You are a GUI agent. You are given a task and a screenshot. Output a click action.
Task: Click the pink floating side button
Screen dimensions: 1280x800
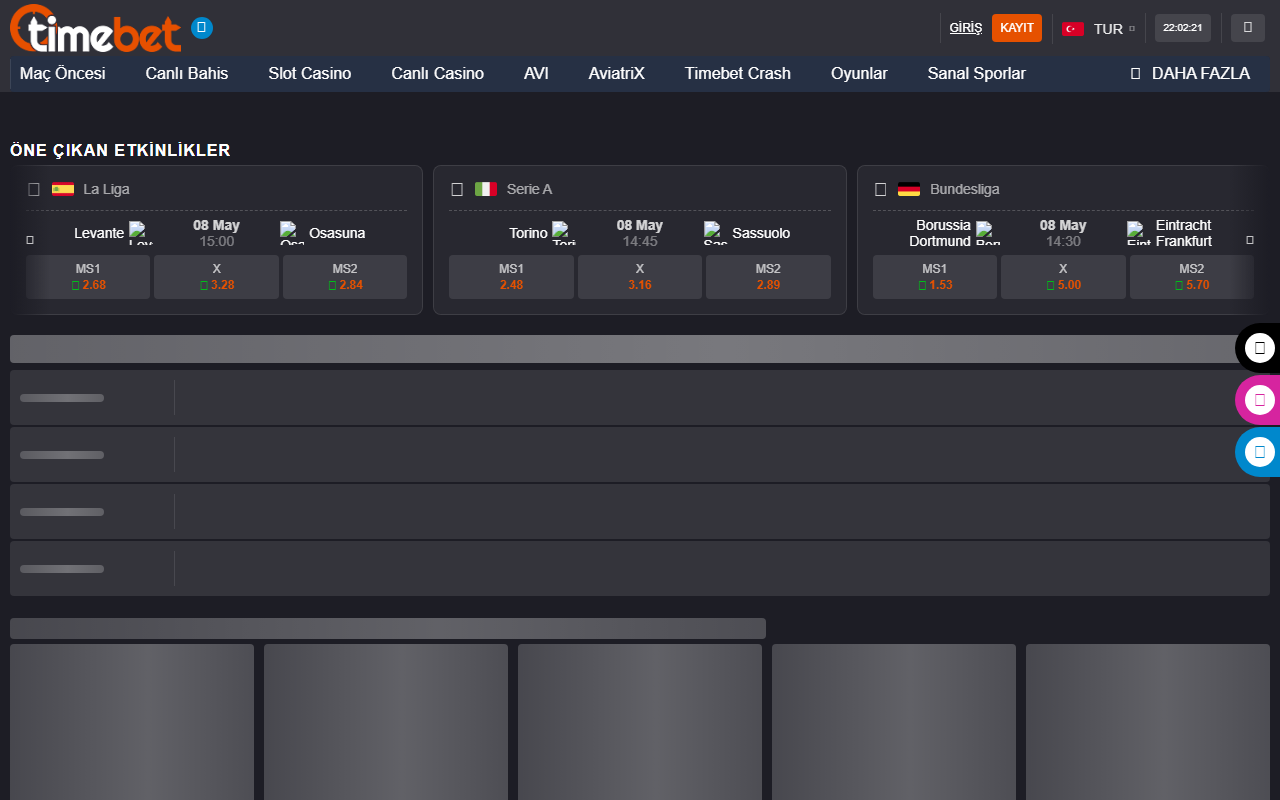1259,400
